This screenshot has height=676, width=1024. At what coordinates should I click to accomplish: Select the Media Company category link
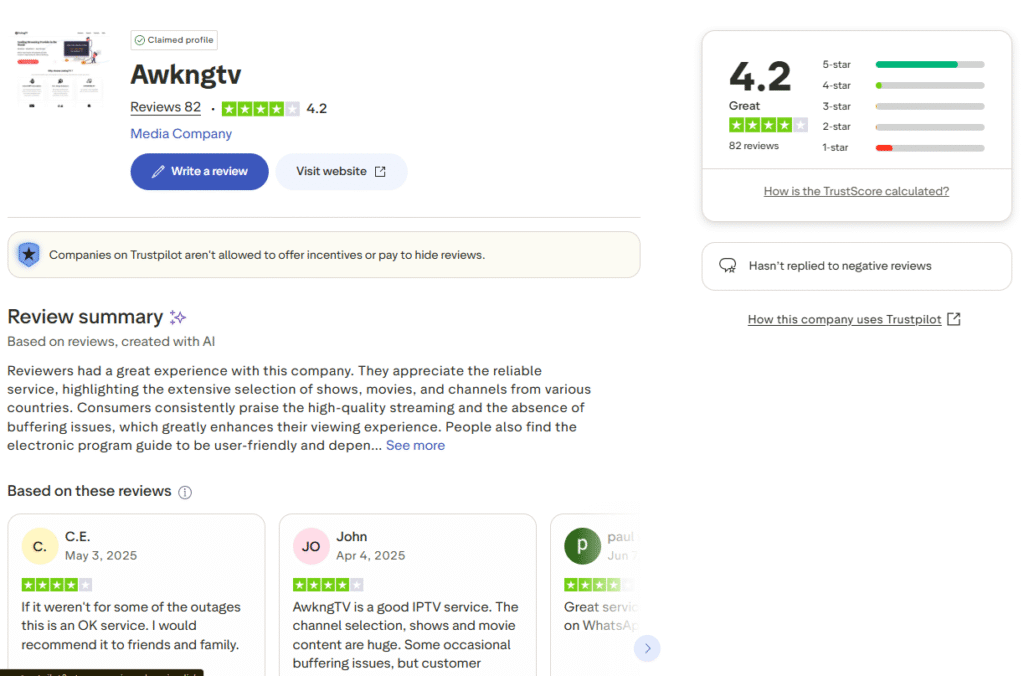pos(181,133)
